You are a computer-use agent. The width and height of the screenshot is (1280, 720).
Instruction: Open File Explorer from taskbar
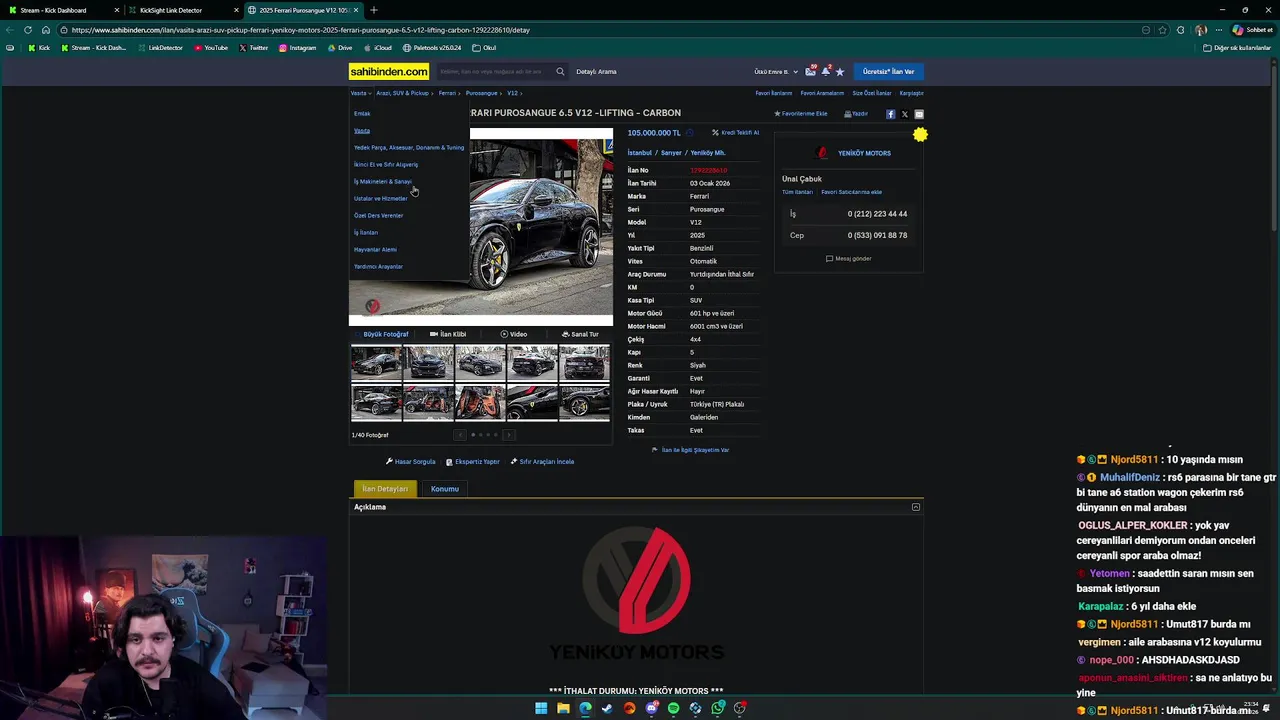coord(563,708)
